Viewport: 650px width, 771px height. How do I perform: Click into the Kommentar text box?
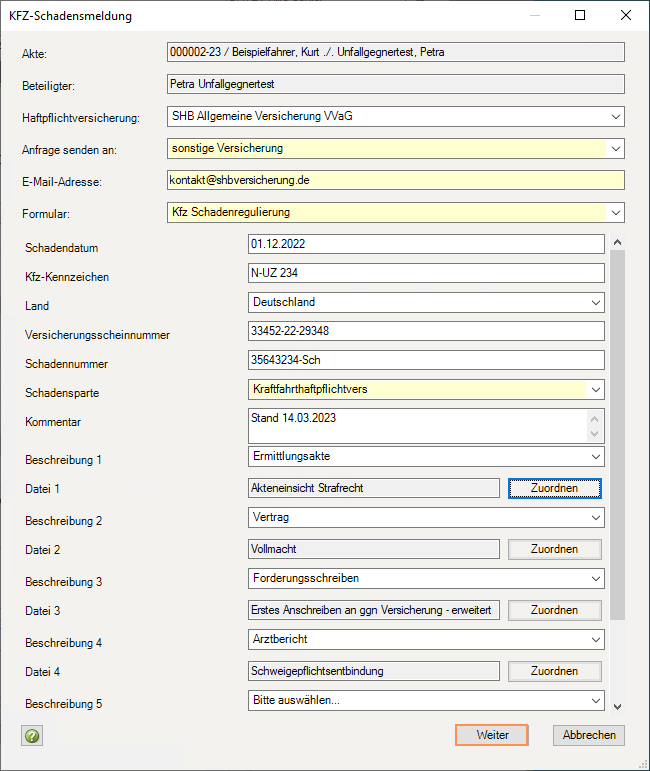tap(418, 426)
